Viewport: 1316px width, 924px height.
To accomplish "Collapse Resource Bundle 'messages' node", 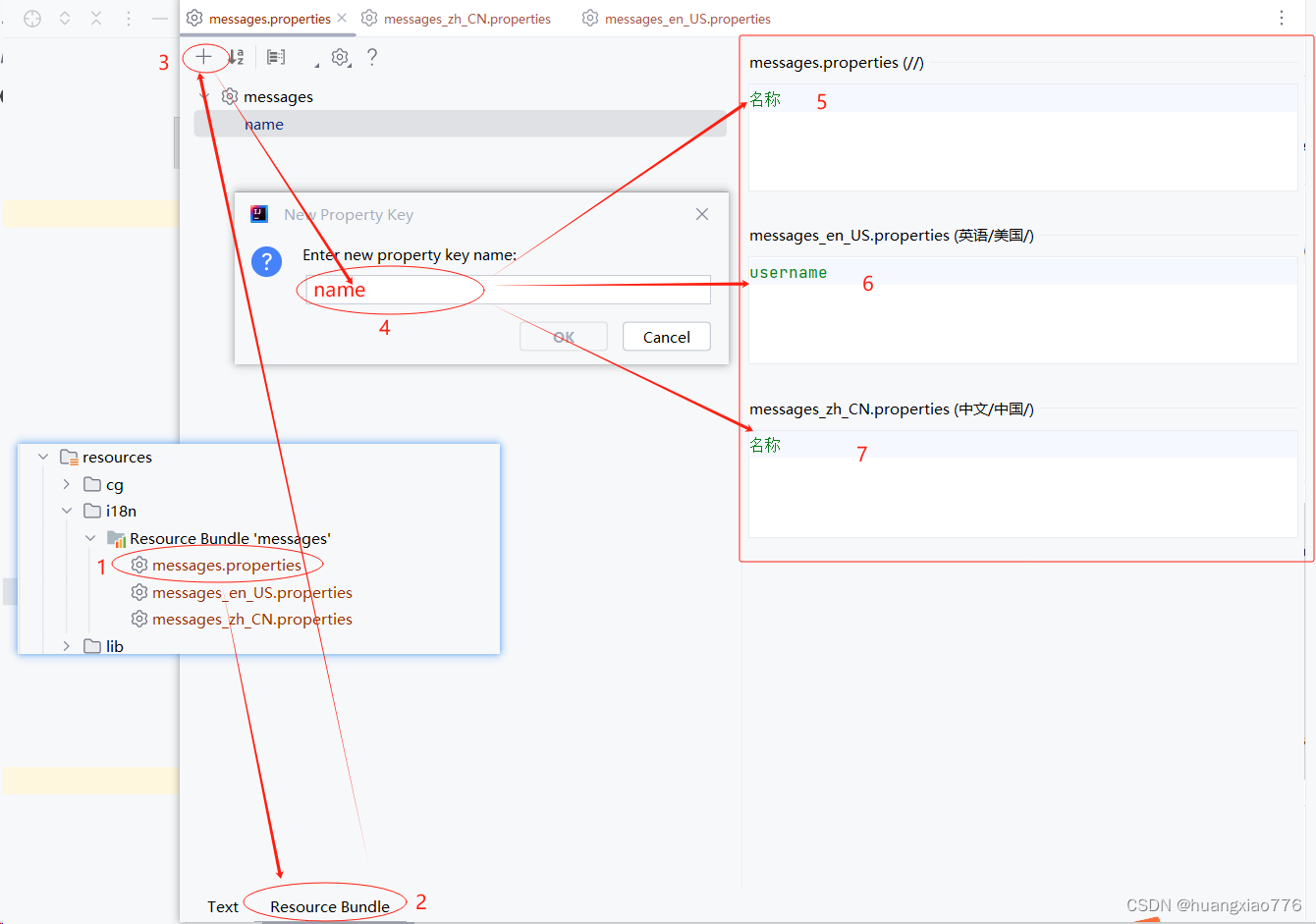I will pos(90,538).
